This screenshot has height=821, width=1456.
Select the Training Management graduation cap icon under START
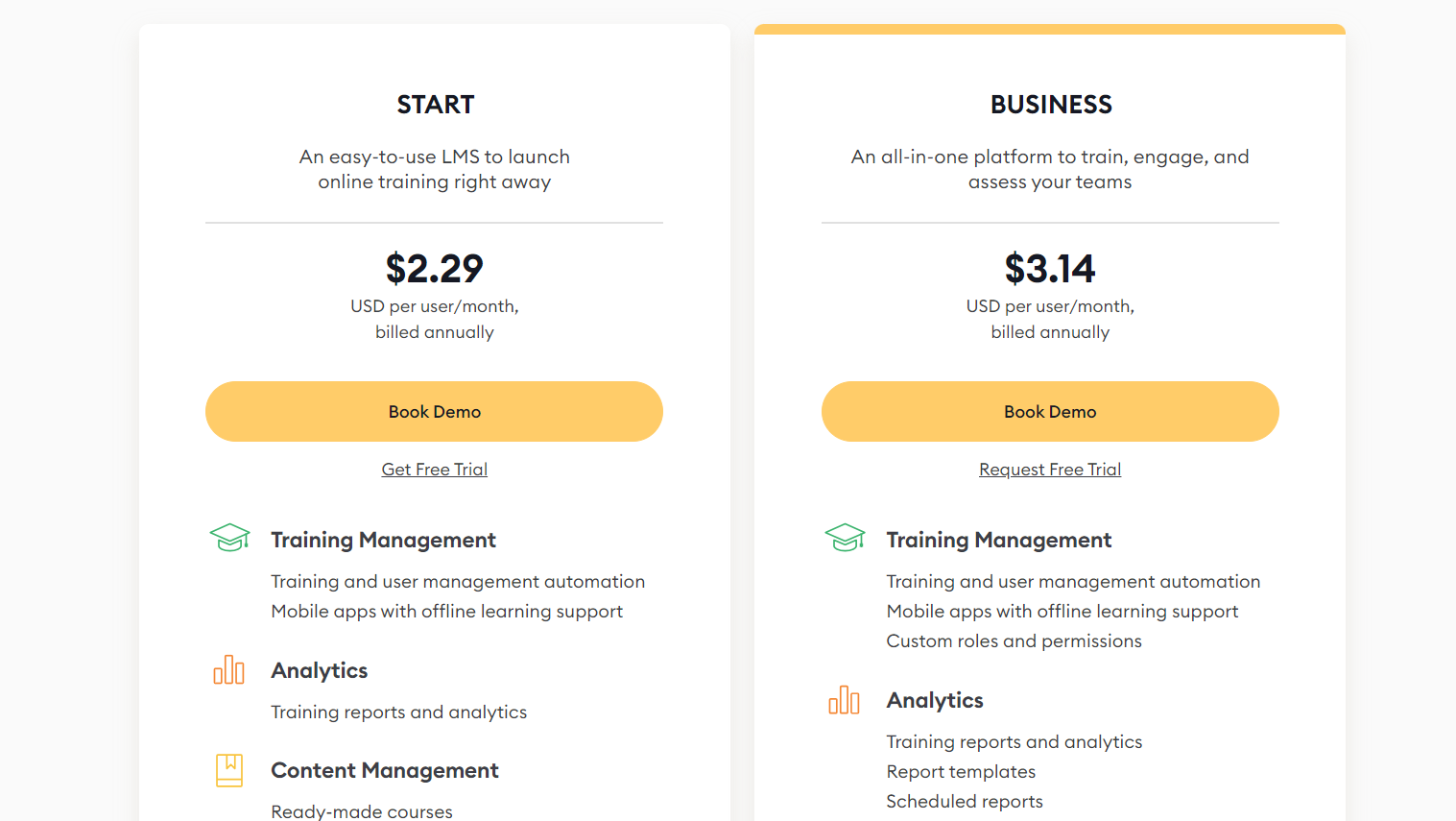click(x=229, y=538)
